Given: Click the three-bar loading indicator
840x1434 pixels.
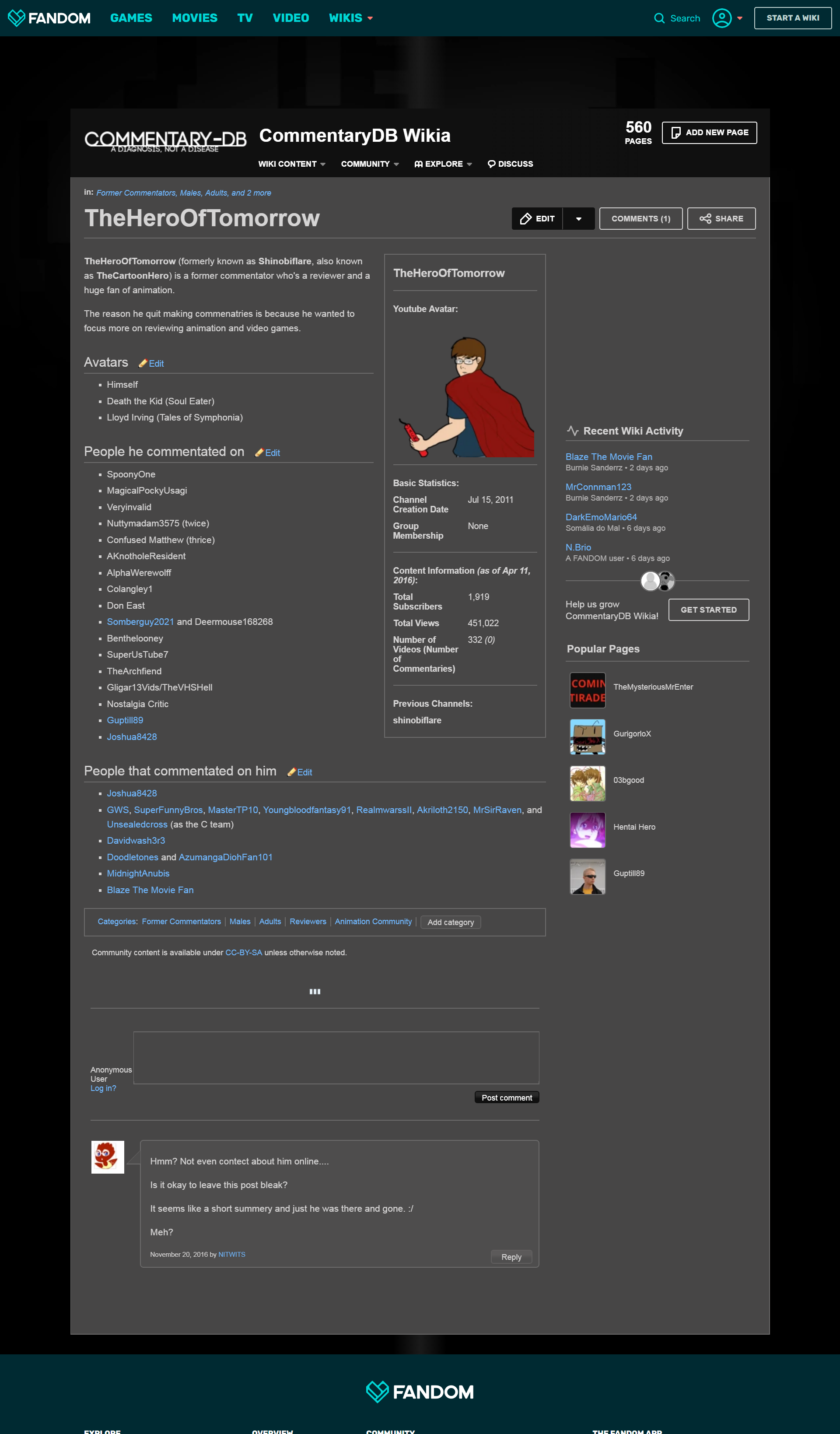Looking at the screenshot, I should [x=315, y=992].
